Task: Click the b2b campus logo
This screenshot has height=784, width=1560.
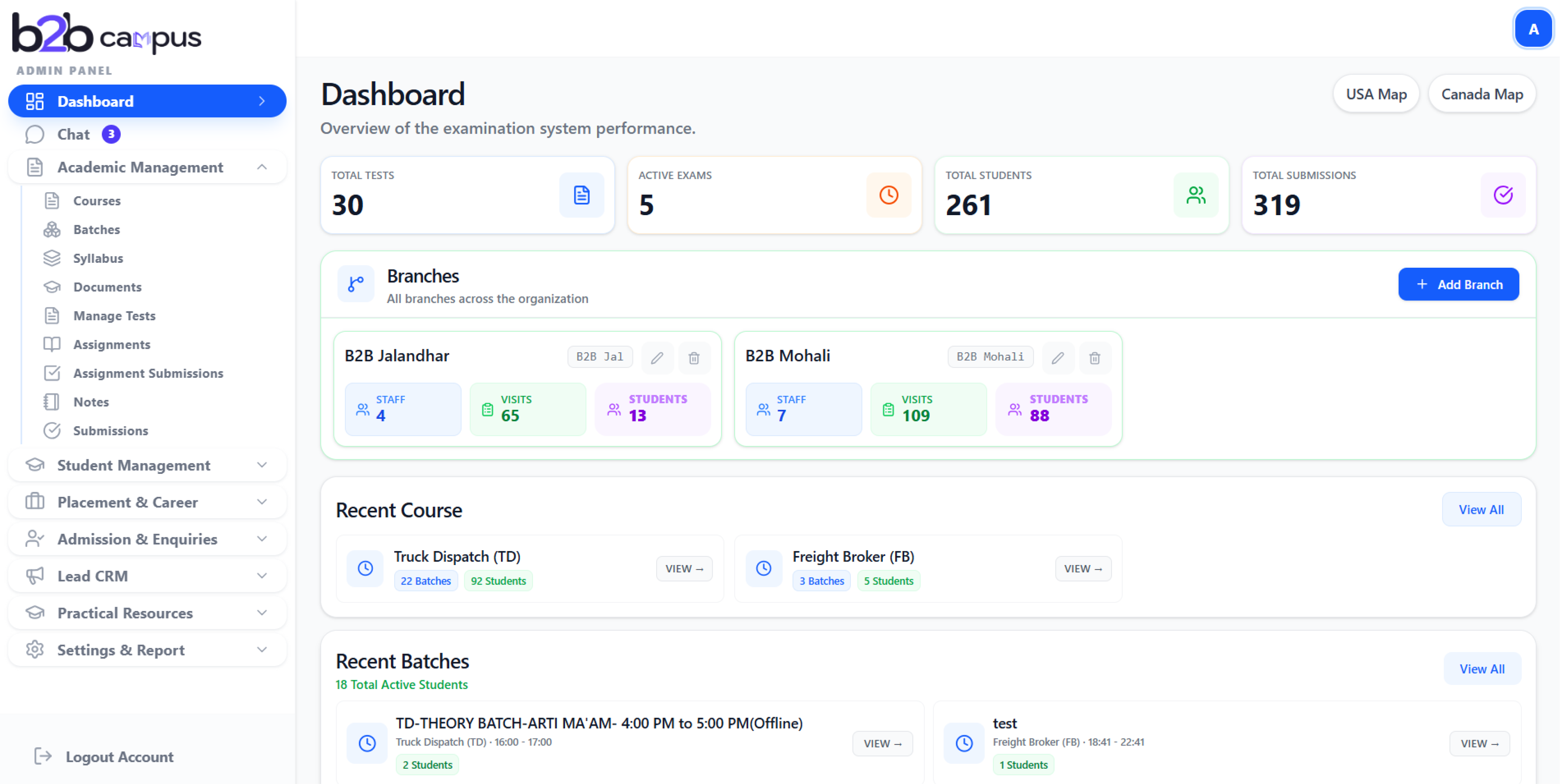Action: pos(107,33)
